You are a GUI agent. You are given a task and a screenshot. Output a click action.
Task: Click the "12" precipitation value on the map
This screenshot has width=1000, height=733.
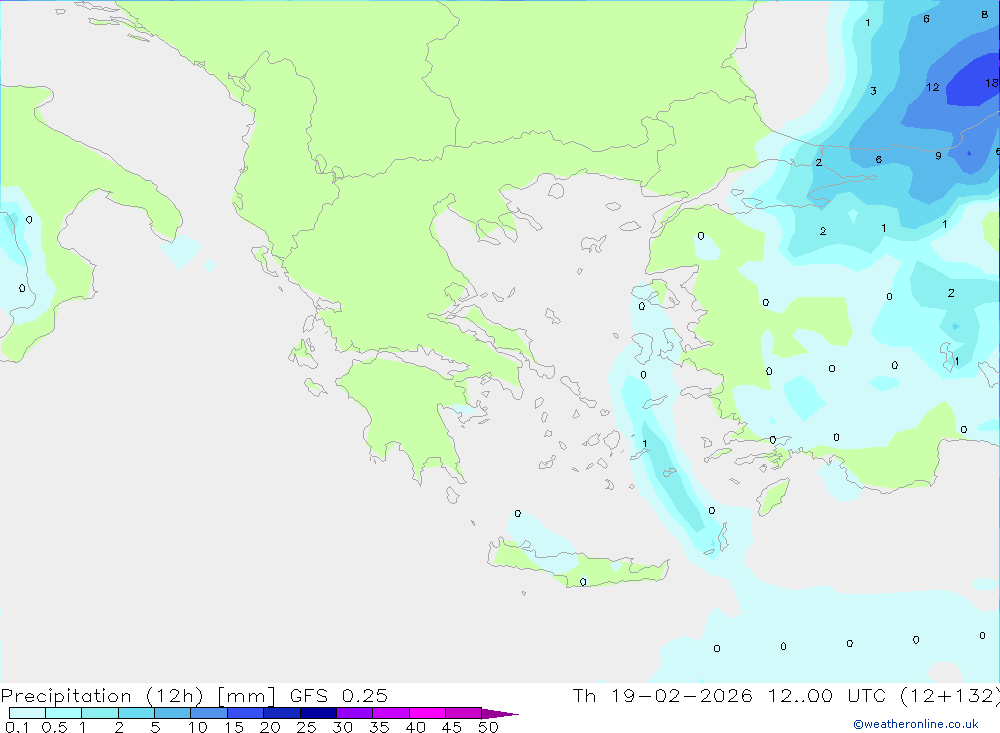932,87
